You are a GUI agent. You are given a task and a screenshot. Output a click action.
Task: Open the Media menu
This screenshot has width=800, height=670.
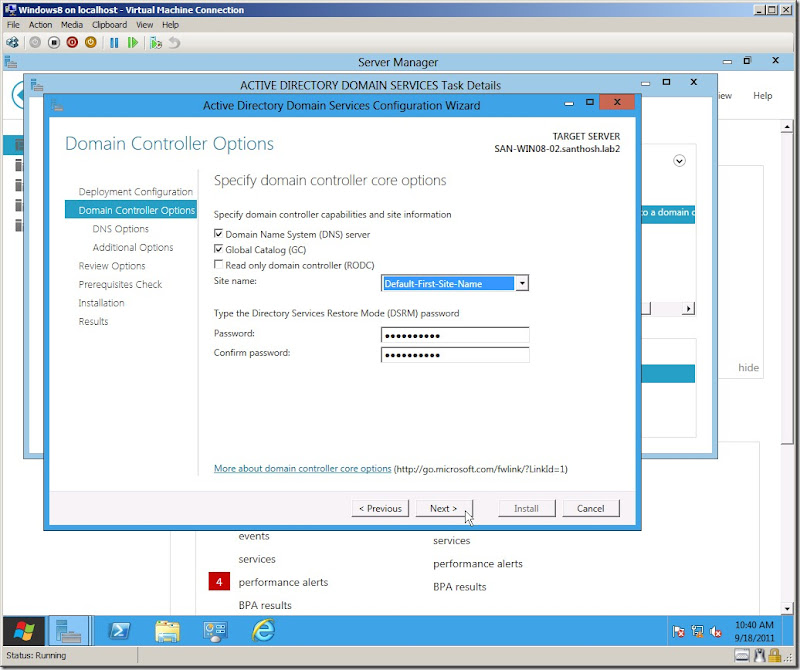(72, 25)
